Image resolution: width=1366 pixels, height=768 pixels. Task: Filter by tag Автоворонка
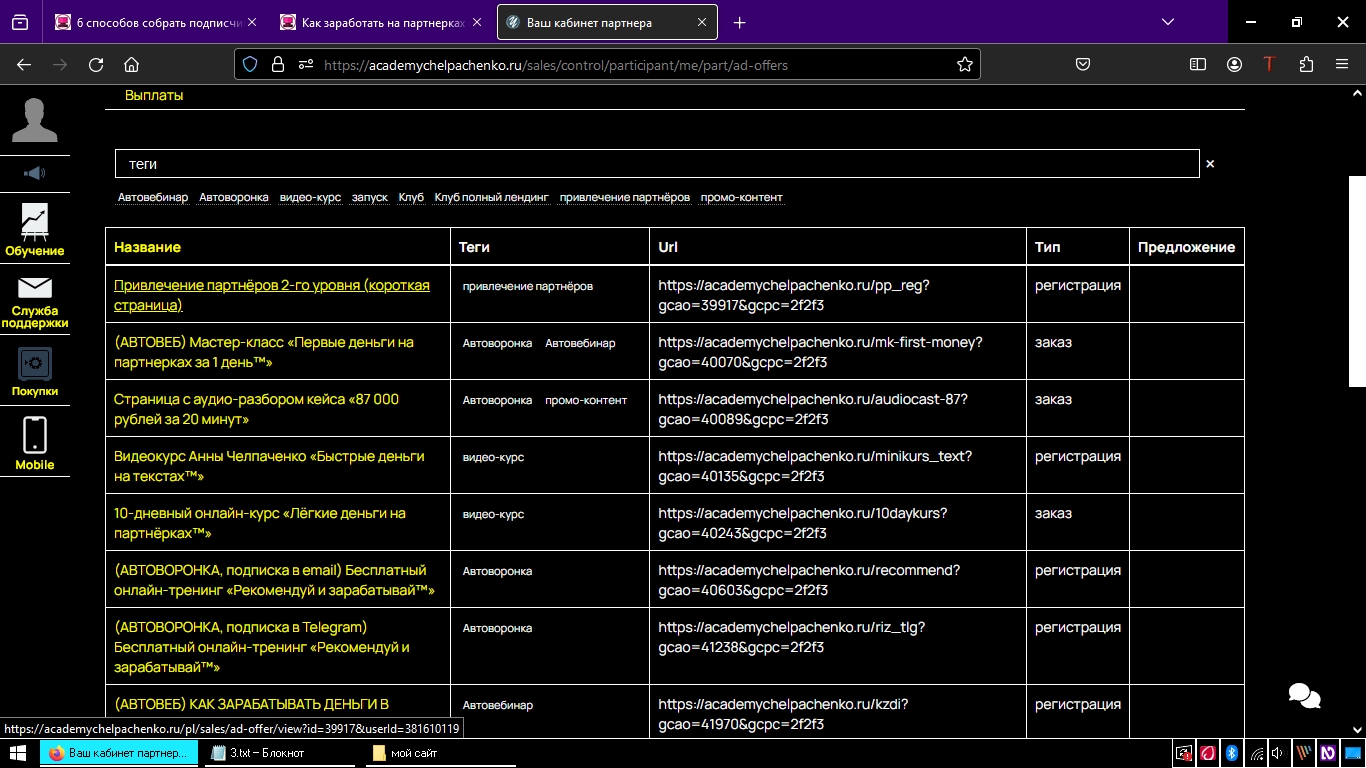click(x=234, y=197)
